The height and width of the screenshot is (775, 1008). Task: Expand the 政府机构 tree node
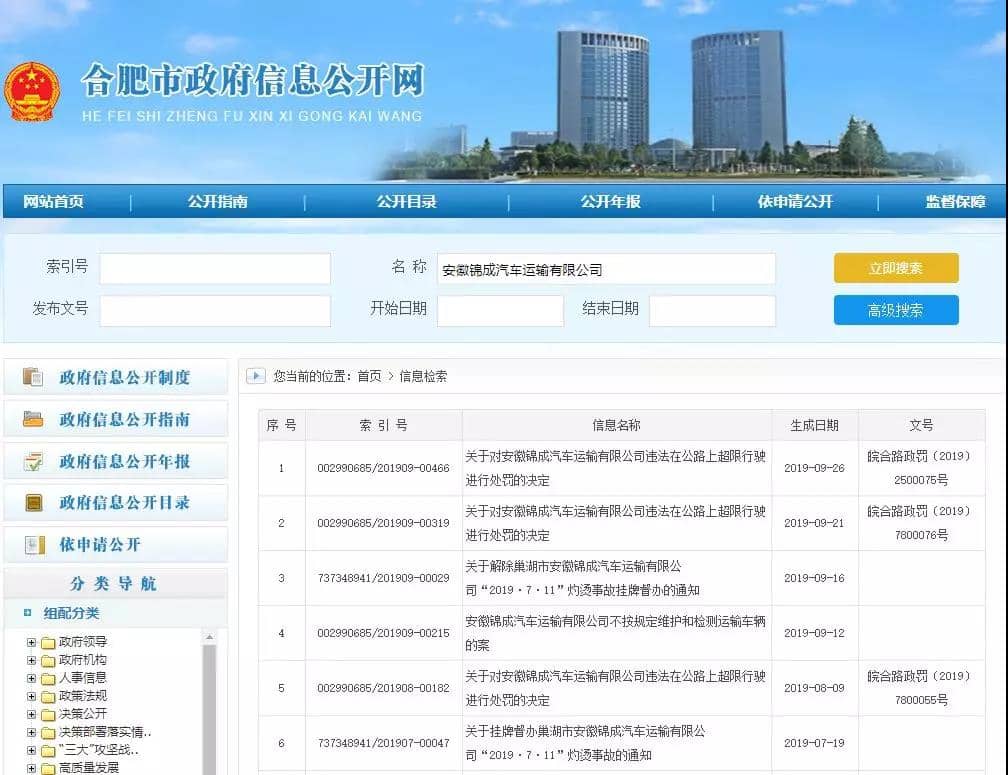pos(32,660)
